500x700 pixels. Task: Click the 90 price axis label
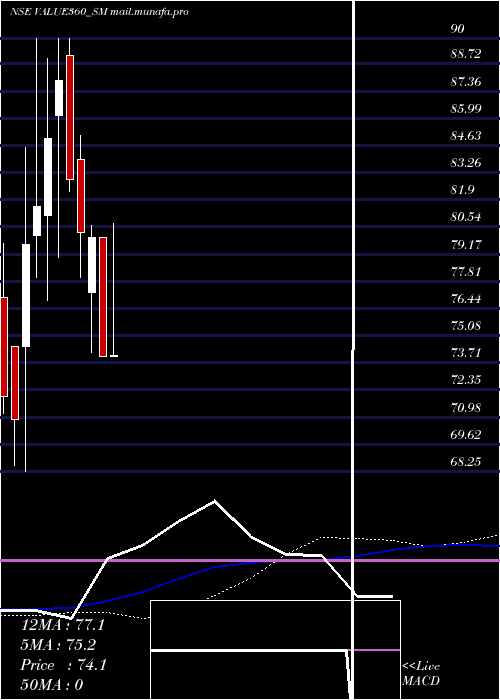[458, 29]
